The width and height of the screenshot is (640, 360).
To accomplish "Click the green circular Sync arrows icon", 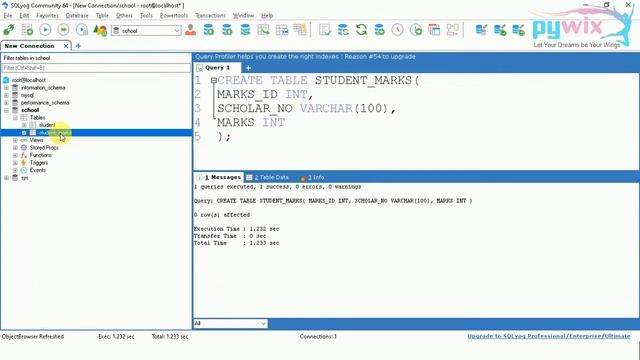I will (x=361, y=30).
